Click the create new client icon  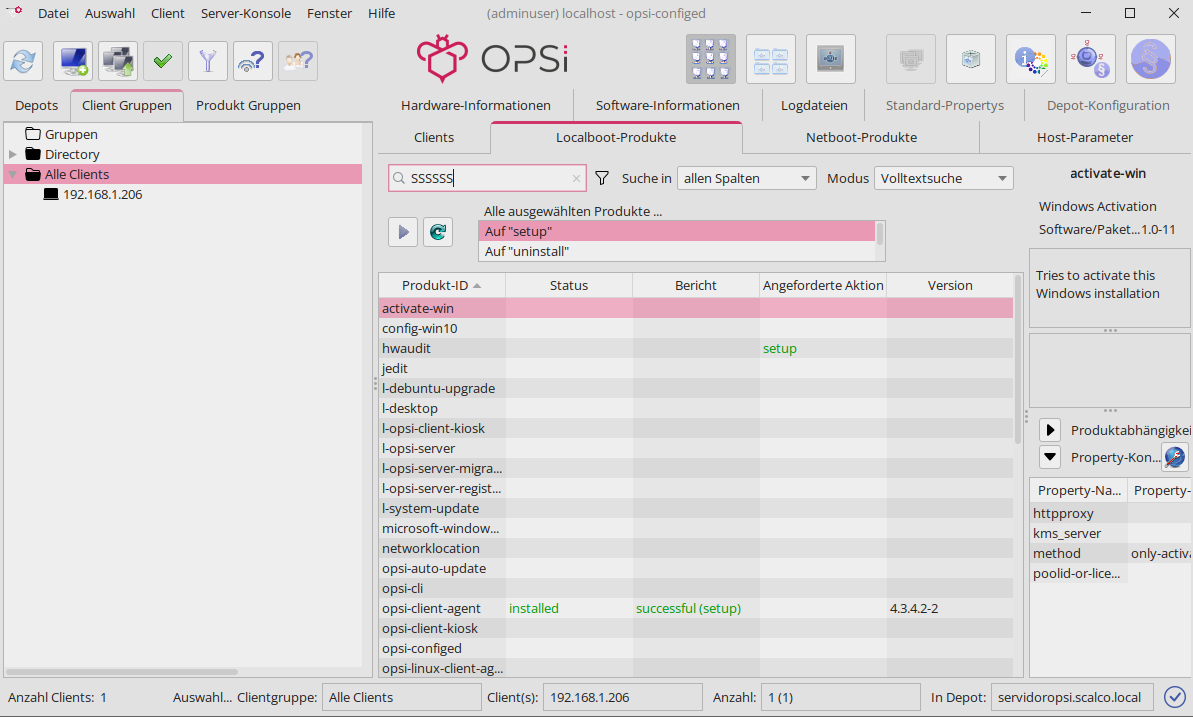pos(73,61)
